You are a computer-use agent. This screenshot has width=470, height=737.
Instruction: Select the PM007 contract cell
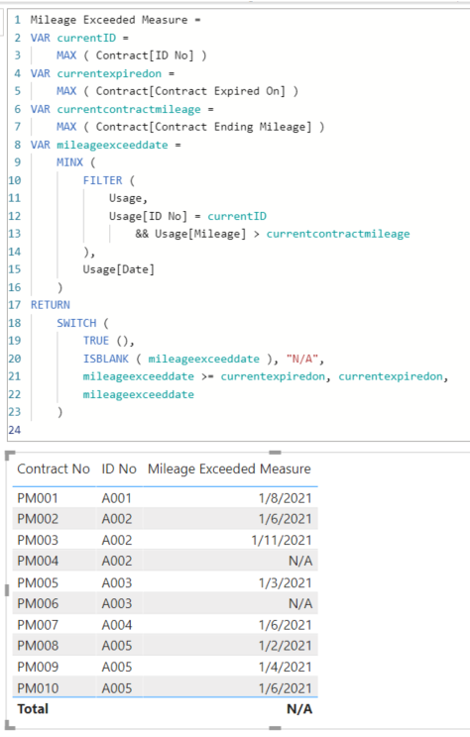(x=38, y=625)
